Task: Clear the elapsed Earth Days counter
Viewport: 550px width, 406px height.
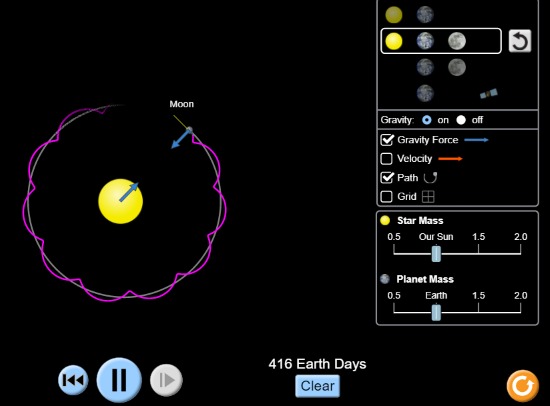Action: [x=317, y=386]
